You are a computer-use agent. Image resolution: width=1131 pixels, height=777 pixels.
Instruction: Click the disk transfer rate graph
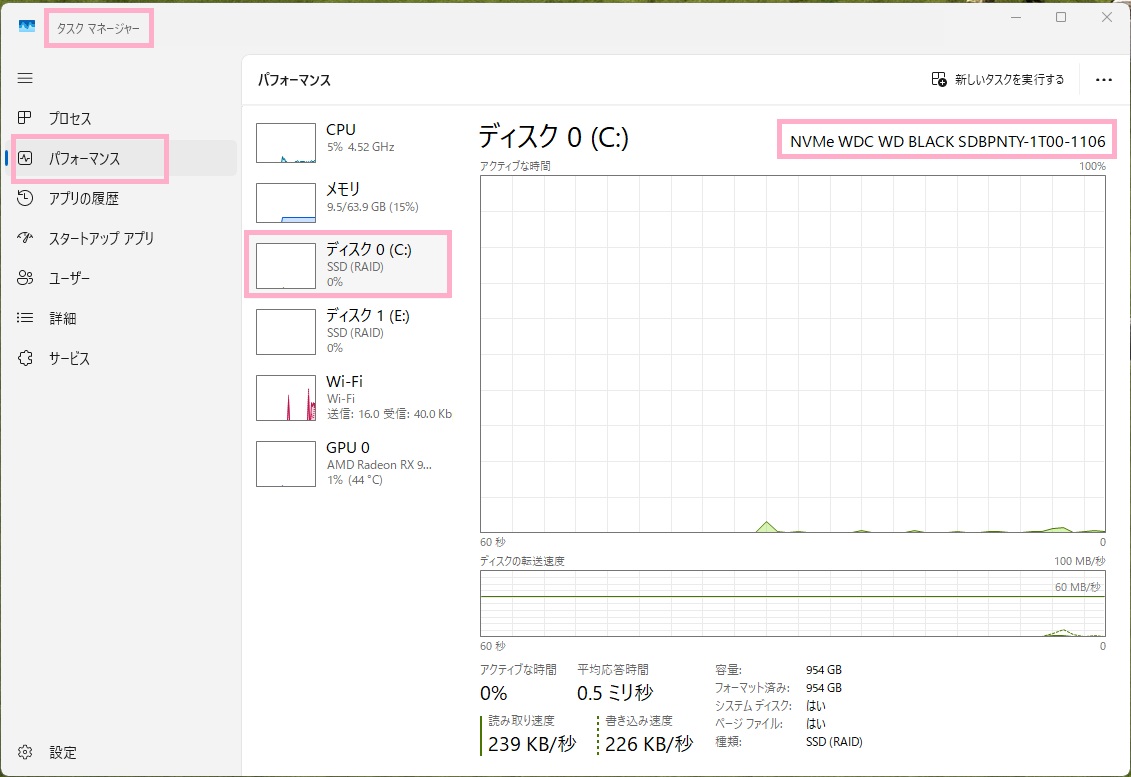(790, 605)
